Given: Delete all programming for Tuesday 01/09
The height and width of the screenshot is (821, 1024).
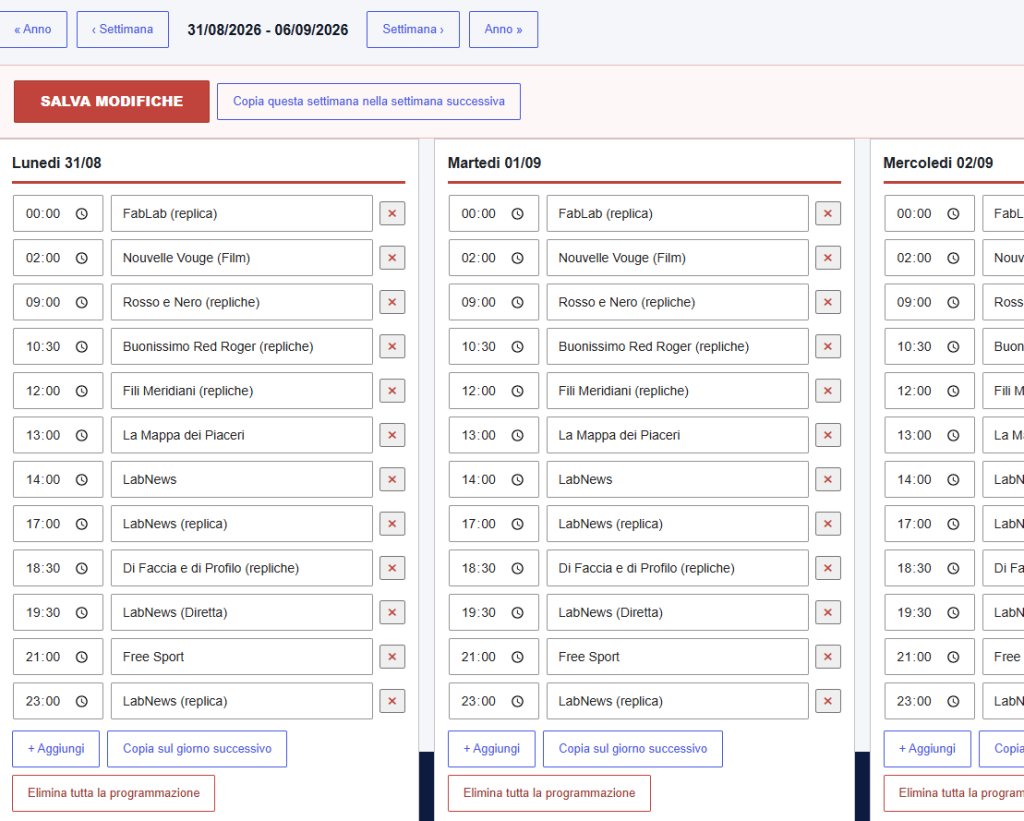Looking at the screenshot, I should coord(549,793).
